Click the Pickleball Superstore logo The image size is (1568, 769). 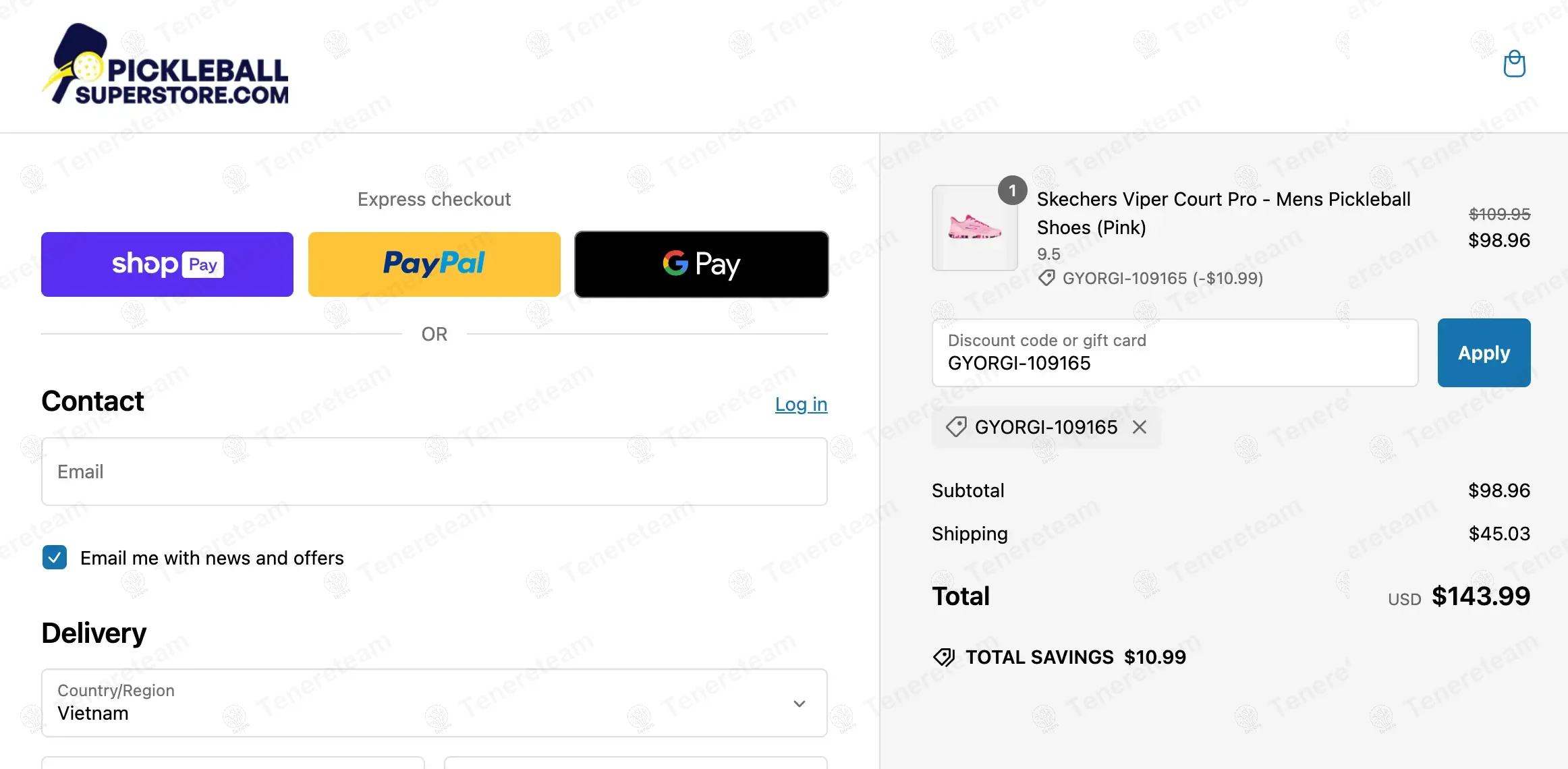(x=166, y=66)
